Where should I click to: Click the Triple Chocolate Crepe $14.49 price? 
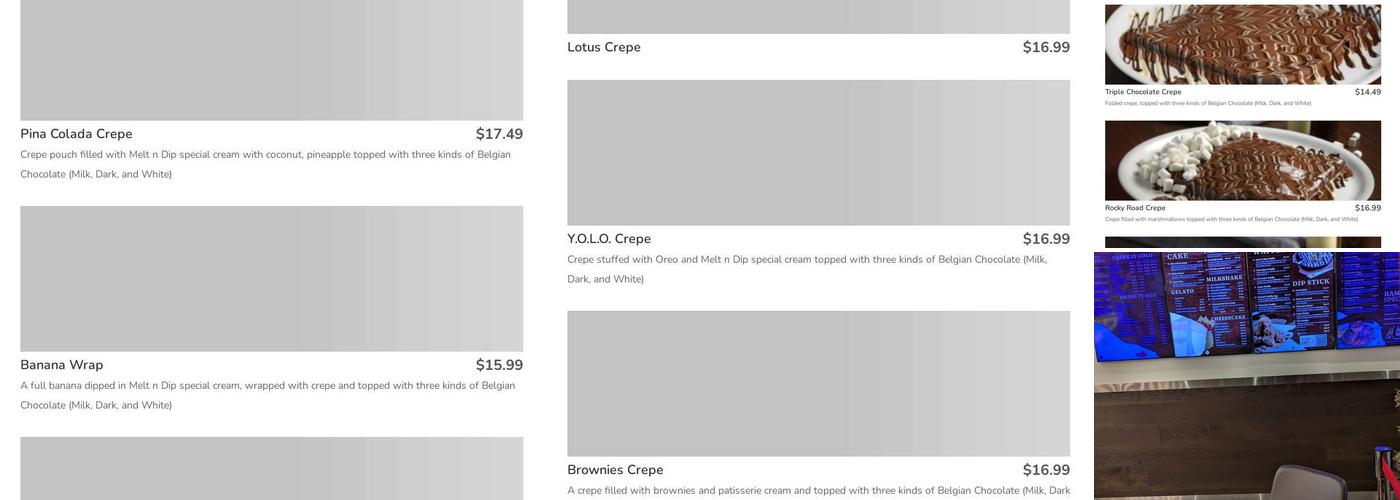[x=1367, y=92]
